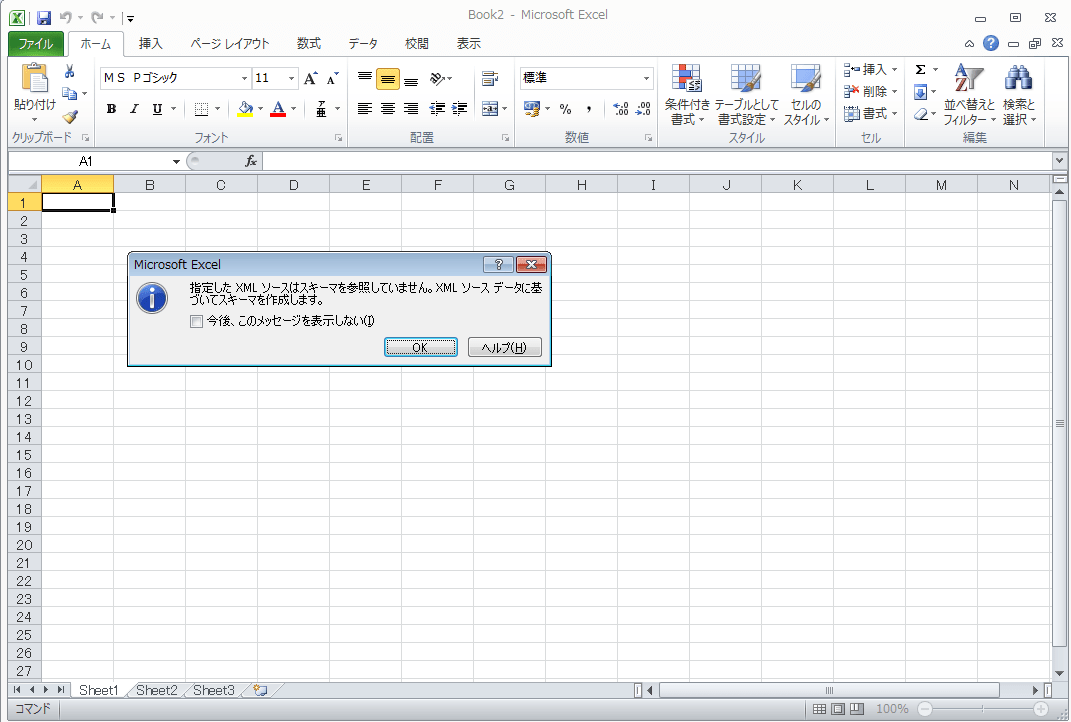This screenshot has height=722, width=1071.
Task: Customize quick access toolbar dropdown
Action: coord(130,18)
